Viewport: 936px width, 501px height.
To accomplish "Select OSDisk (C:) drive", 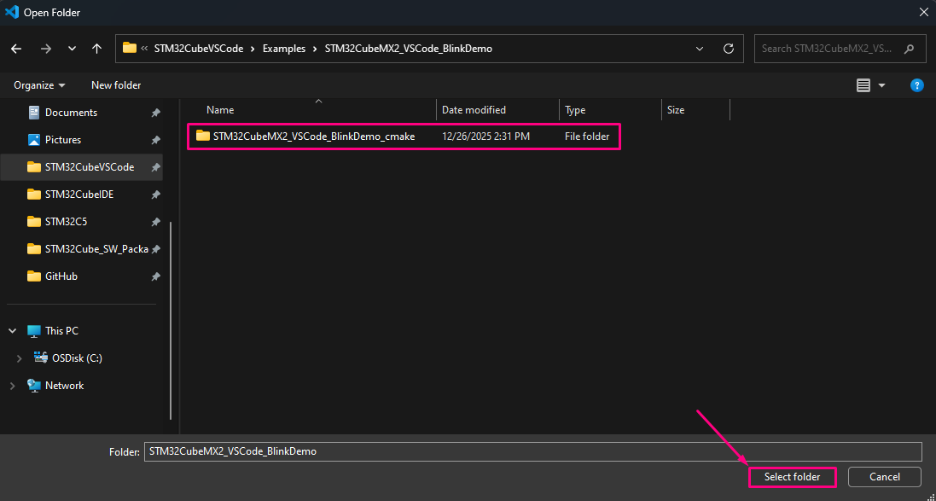I will 77,358.
